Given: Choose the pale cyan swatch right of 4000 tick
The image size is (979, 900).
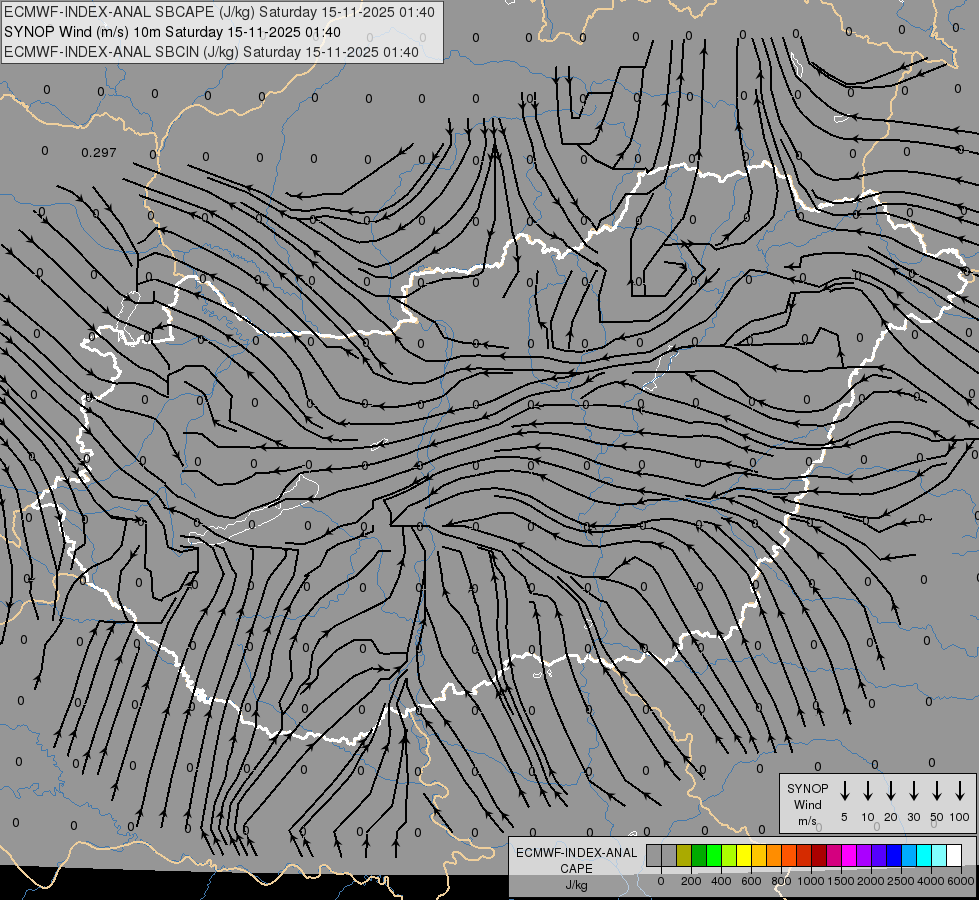Looking at the screenshot, I should [938, 855].
